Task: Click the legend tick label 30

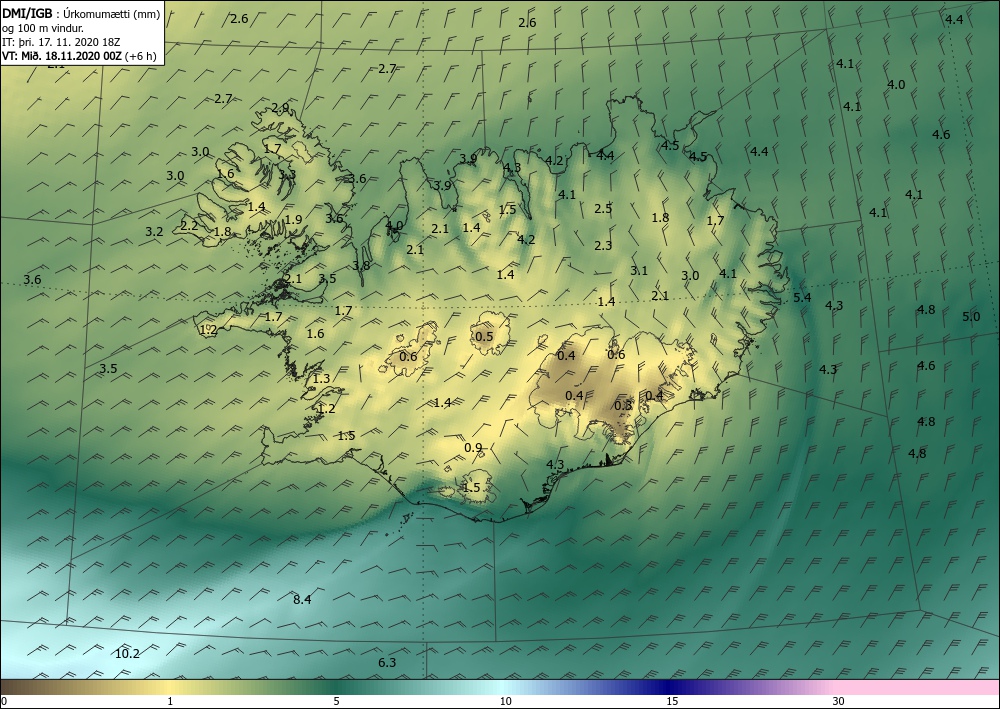Action: point(839,701)
